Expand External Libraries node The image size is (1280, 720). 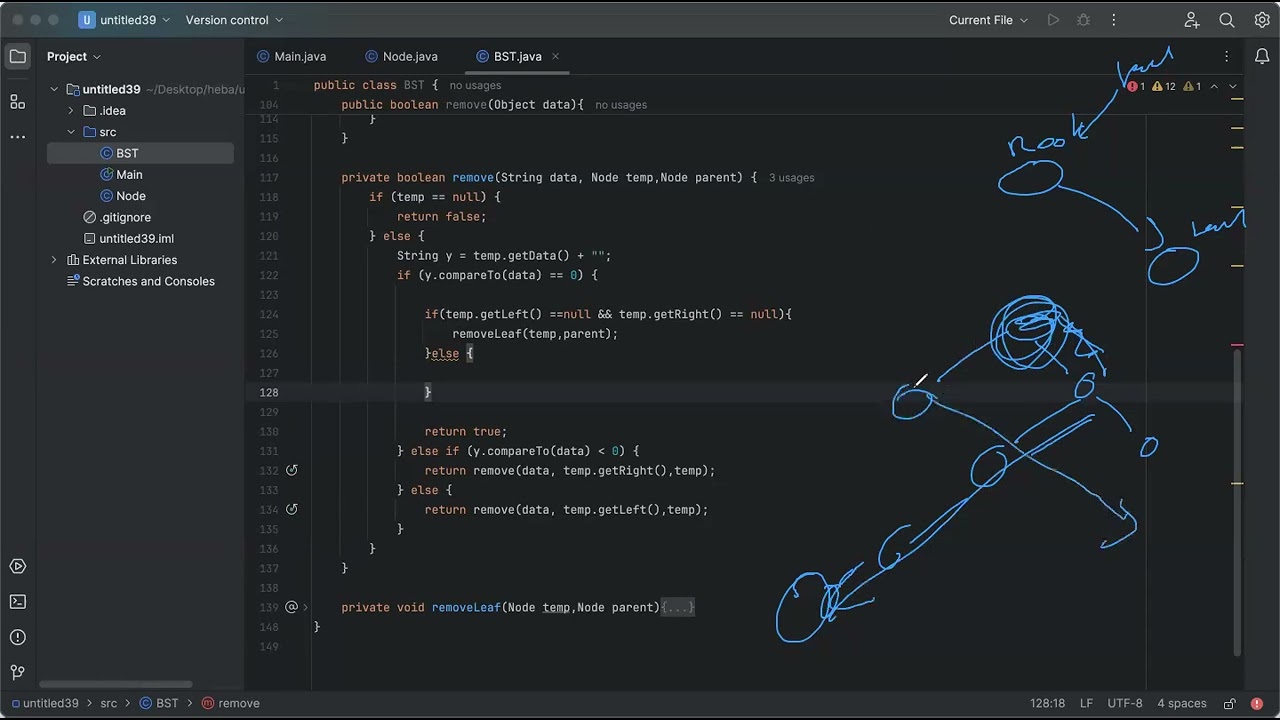point(54,260)
